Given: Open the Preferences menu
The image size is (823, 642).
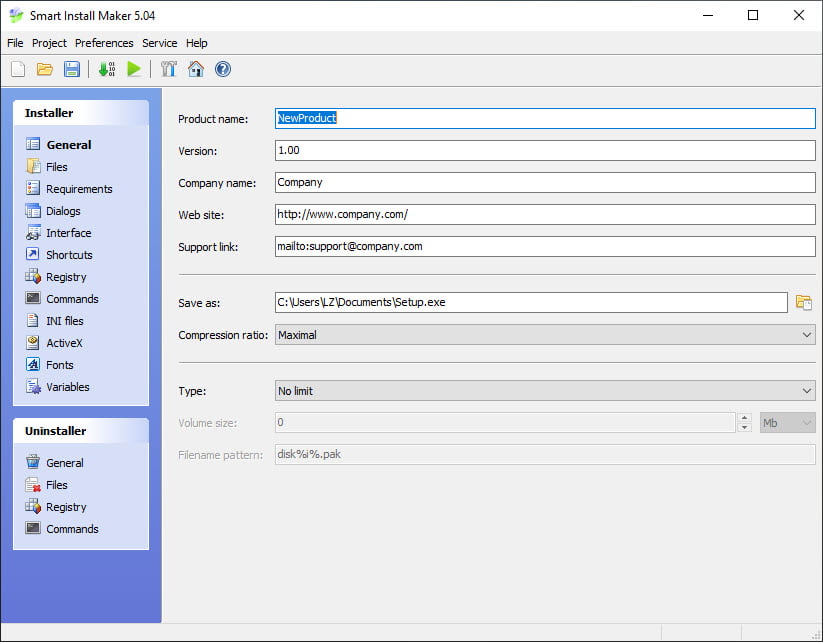Looking at the screenshot, I should point(104,43).
